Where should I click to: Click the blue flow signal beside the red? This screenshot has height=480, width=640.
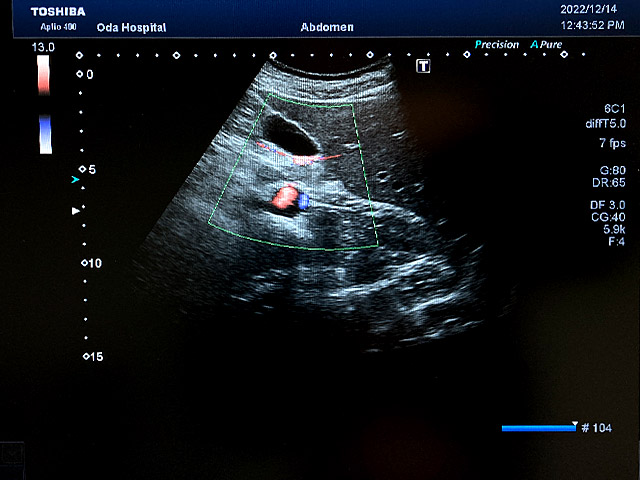(304, 201)
